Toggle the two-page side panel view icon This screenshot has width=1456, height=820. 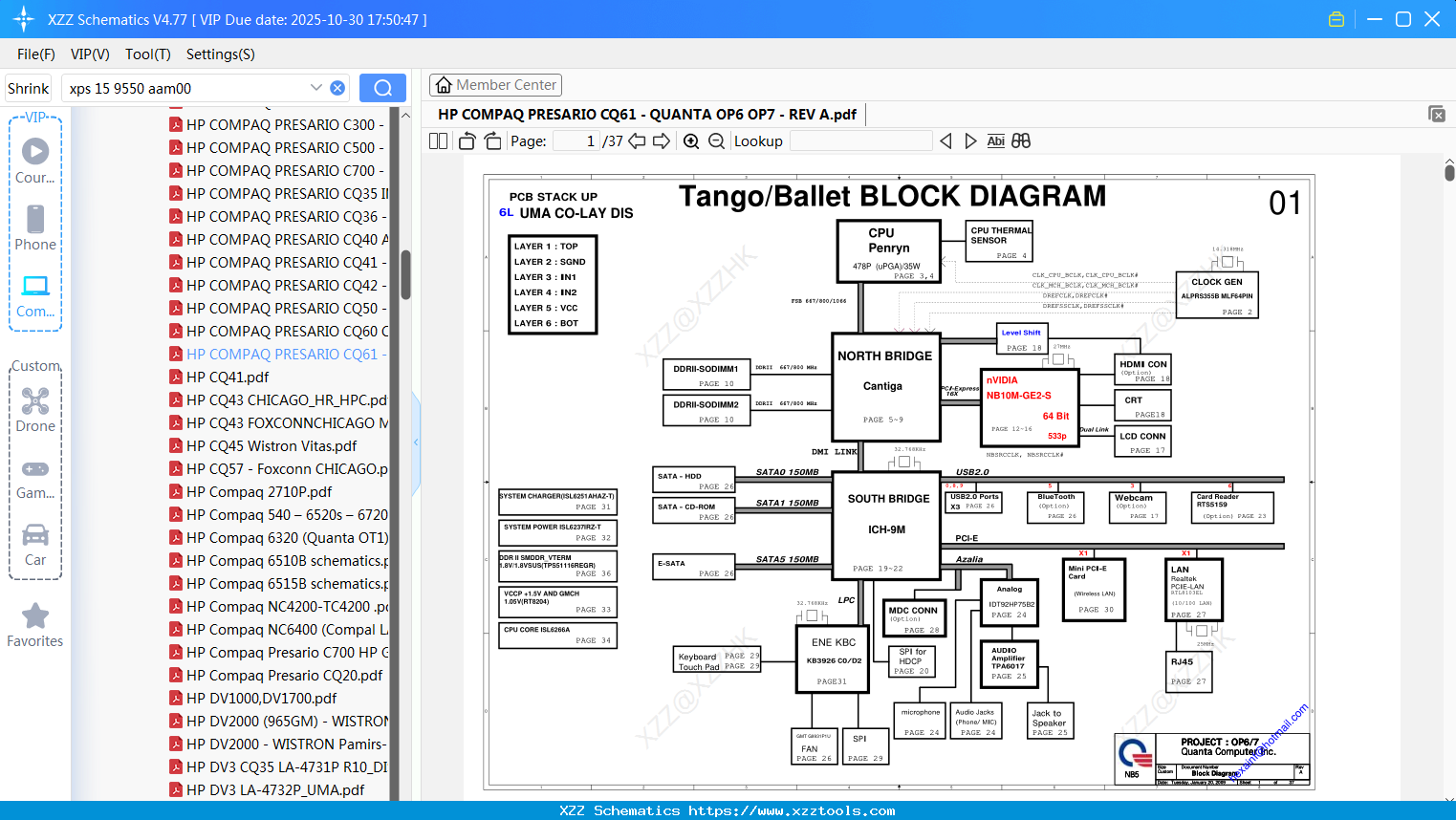438,140
